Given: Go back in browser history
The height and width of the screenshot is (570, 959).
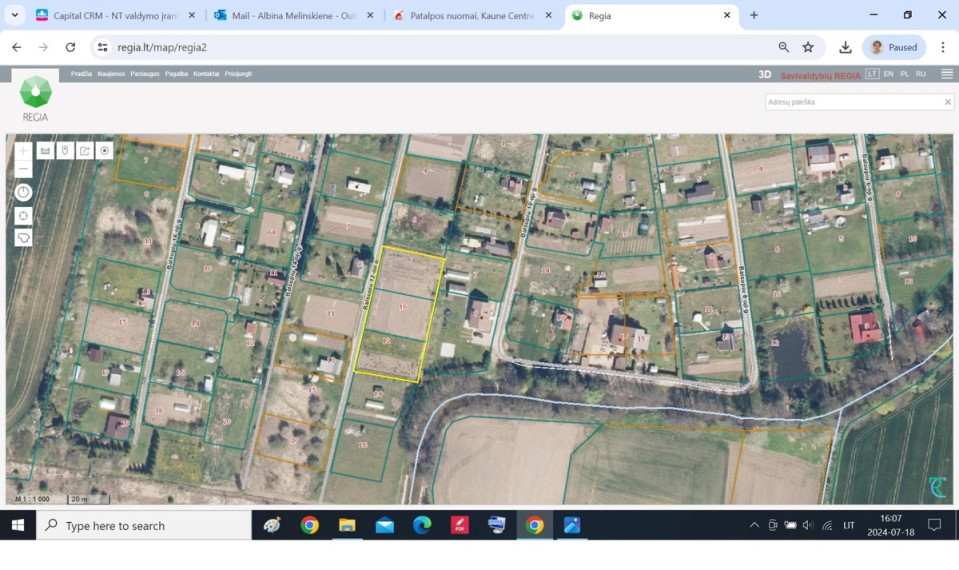Looking at the screenshot, I should click(17, 47).
